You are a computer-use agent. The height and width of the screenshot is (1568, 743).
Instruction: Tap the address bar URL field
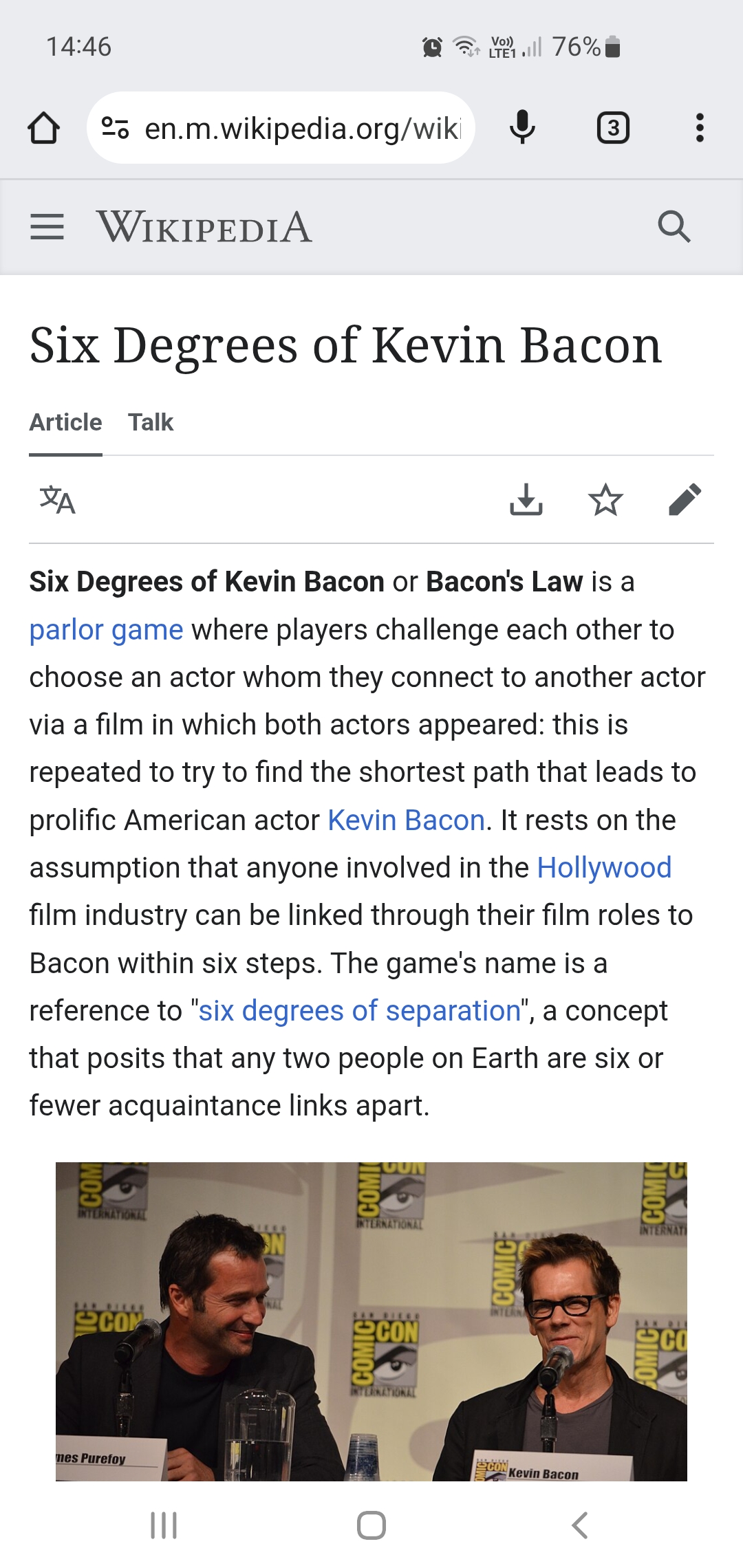click(301, 128)
